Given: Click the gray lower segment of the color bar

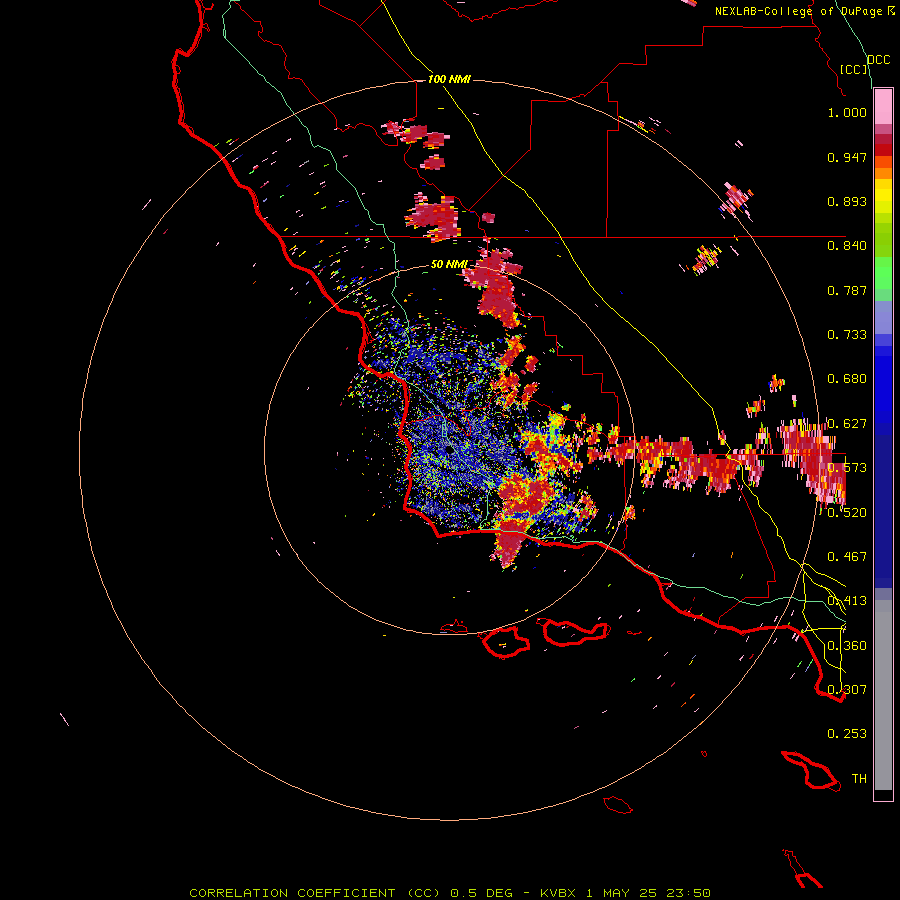Looking at the screenshot, I should (x=883, y=695).
